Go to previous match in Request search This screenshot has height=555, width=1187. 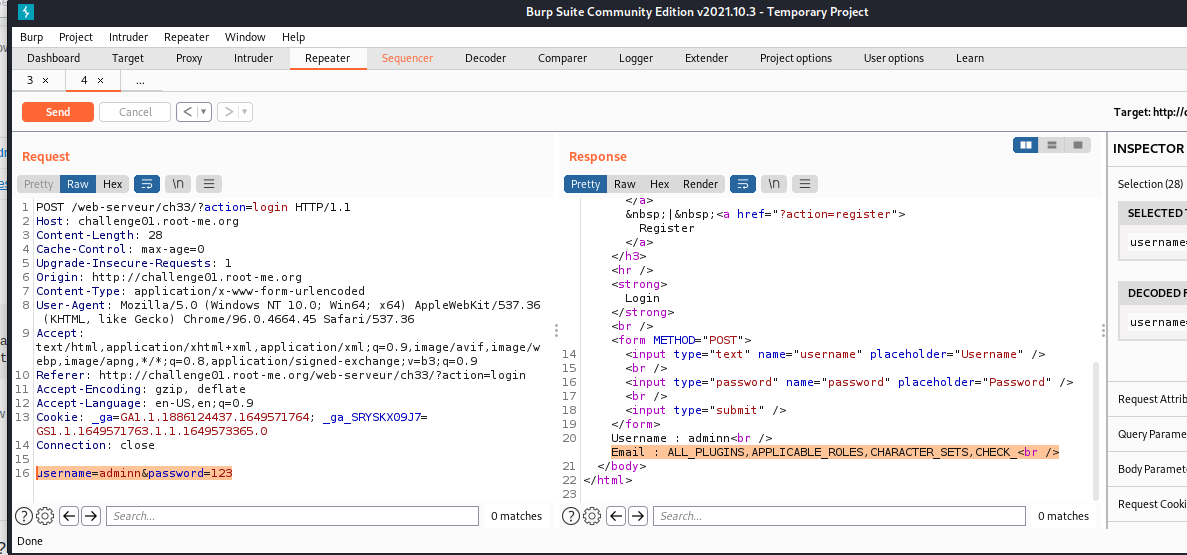69,516
